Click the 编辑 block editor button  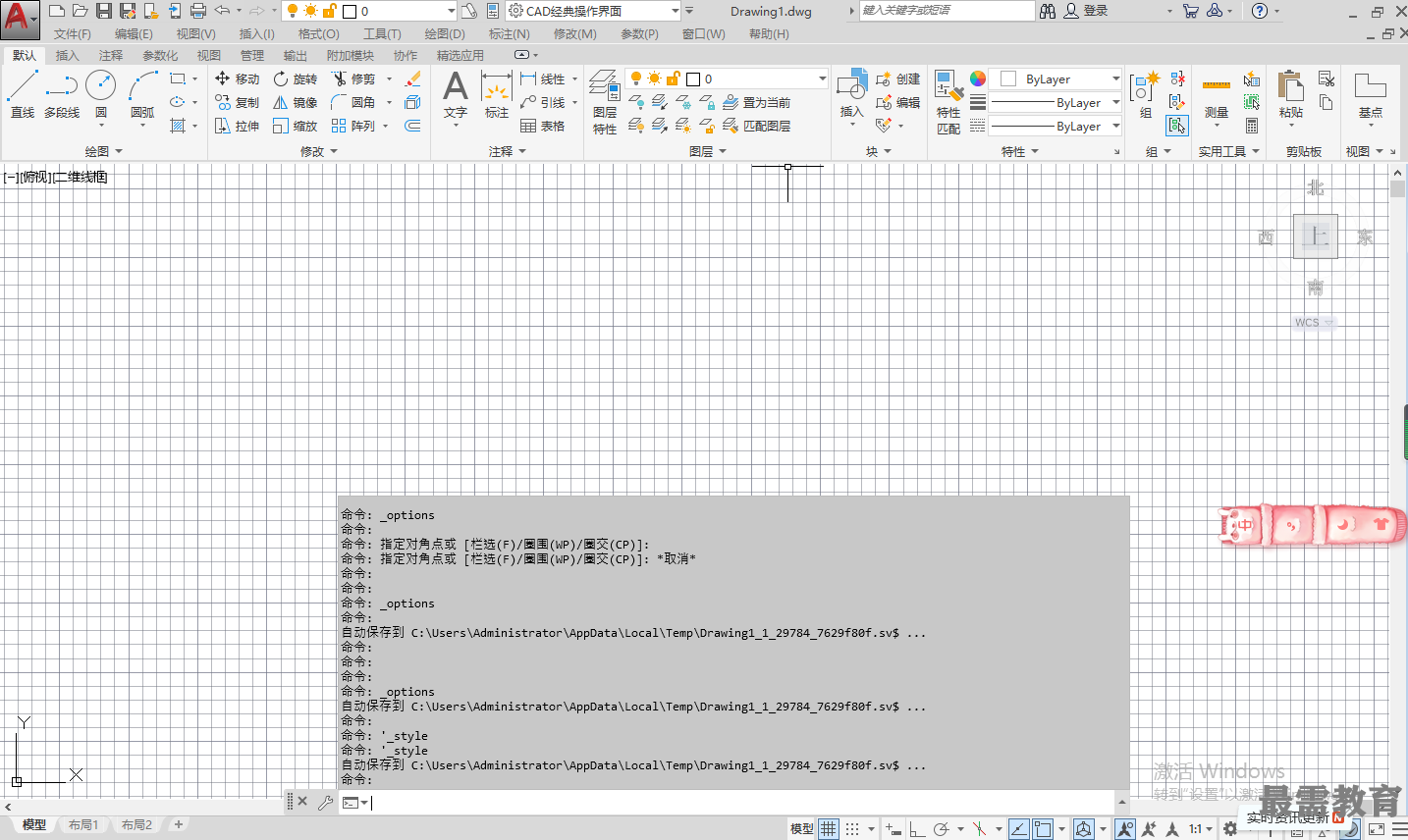point(897,102)
